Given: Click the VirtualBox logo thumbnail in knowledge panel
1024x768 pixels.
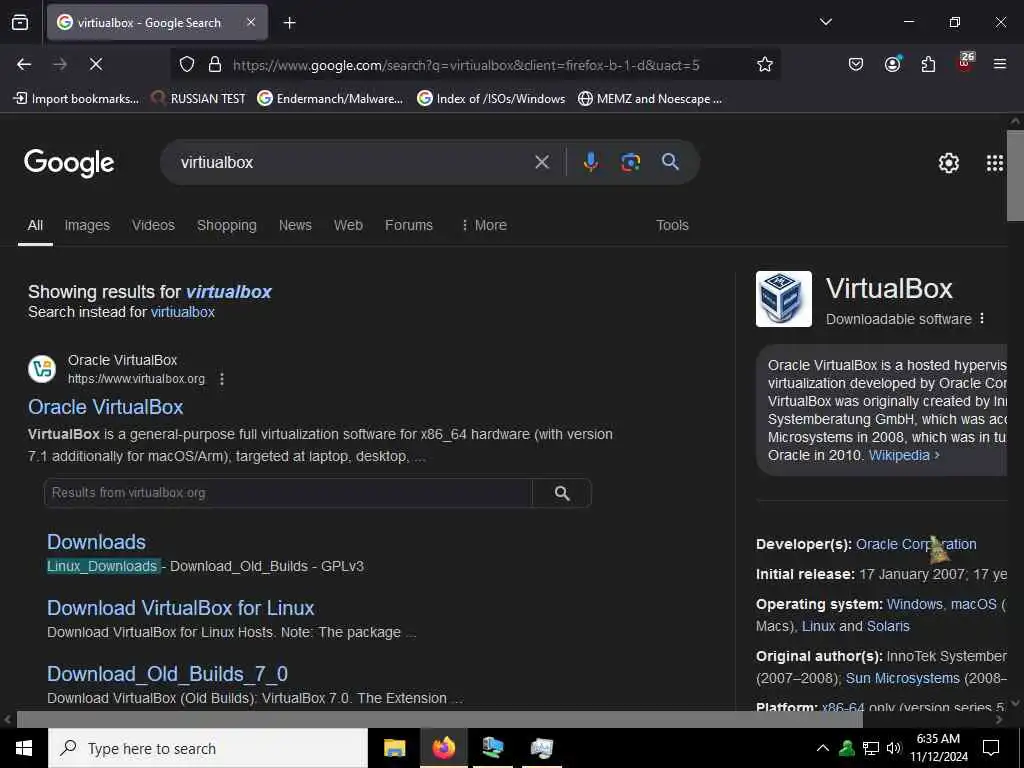Looking at the screenshot, I should pos(784,298).
